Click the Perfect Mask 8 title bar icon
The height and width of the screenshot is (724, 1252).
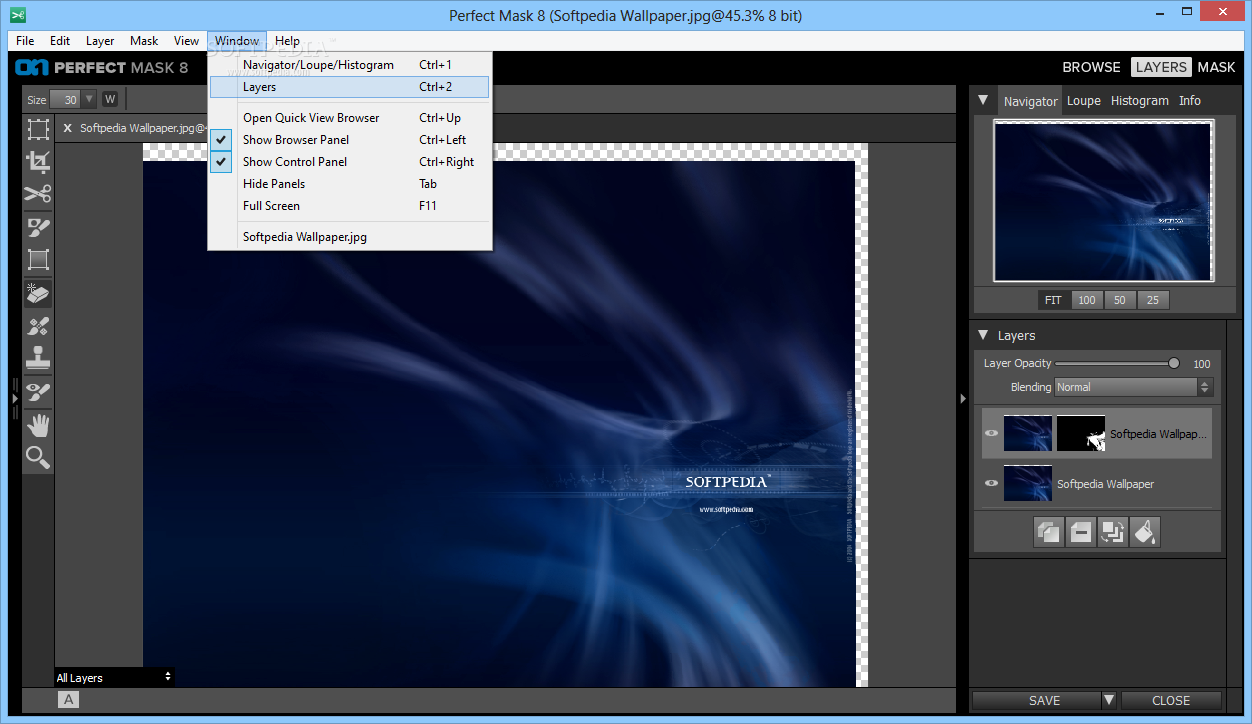click(x=17, y=15)
